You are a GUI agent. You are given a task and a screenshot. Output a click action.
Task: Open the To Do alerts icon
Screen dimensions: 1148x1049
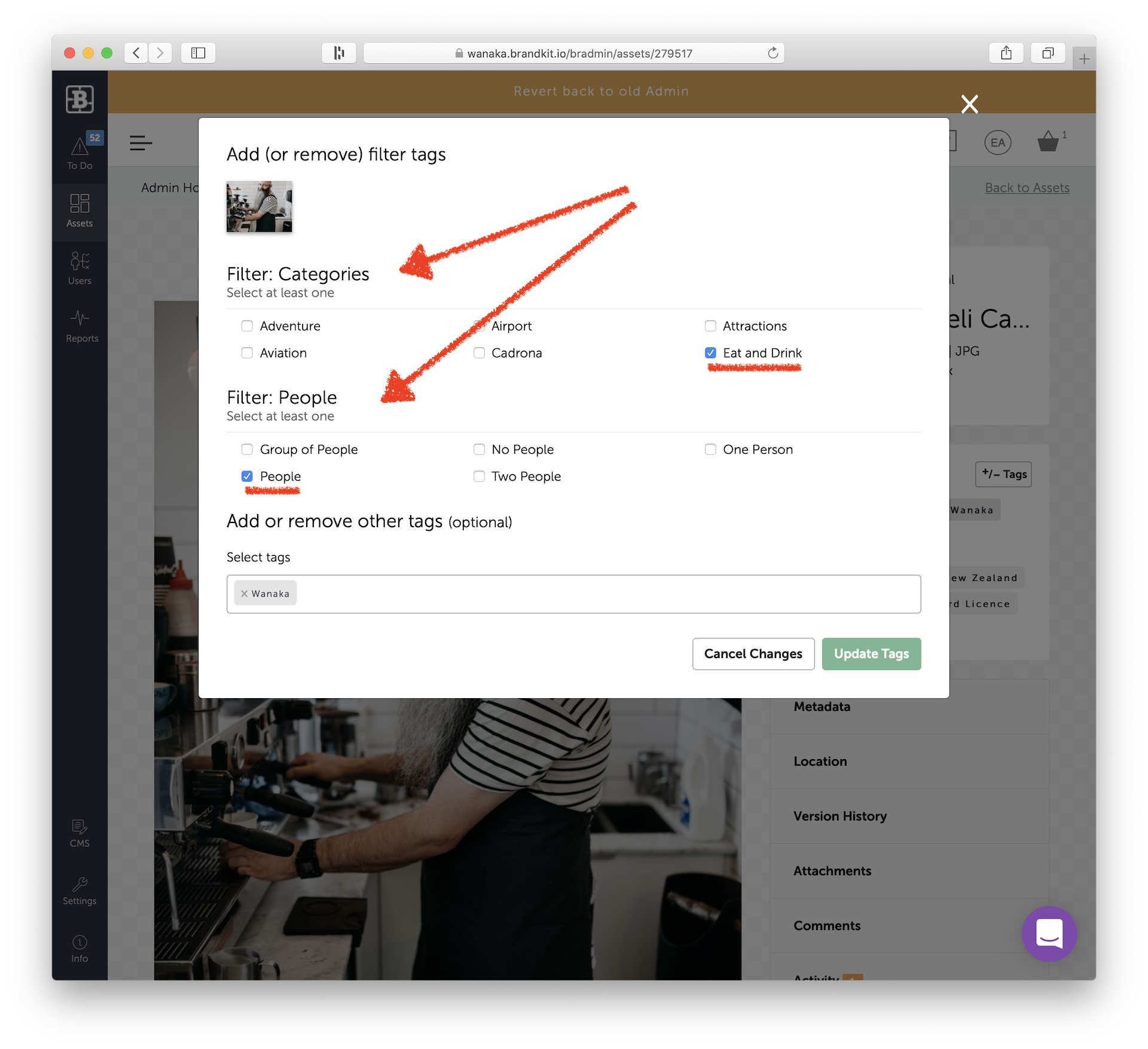click(80, 152)
